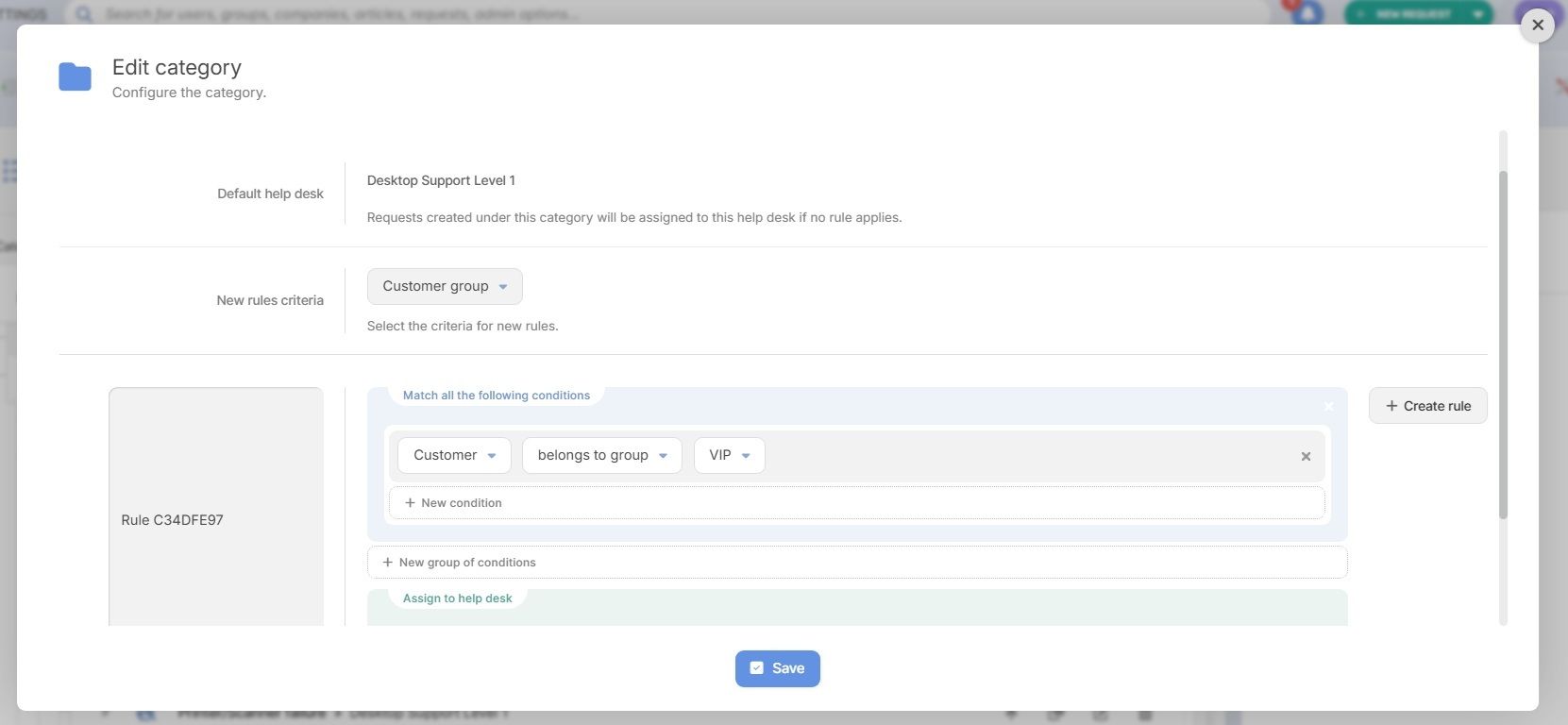
Task: Add a New condition
Action: [x=856, y=503]
